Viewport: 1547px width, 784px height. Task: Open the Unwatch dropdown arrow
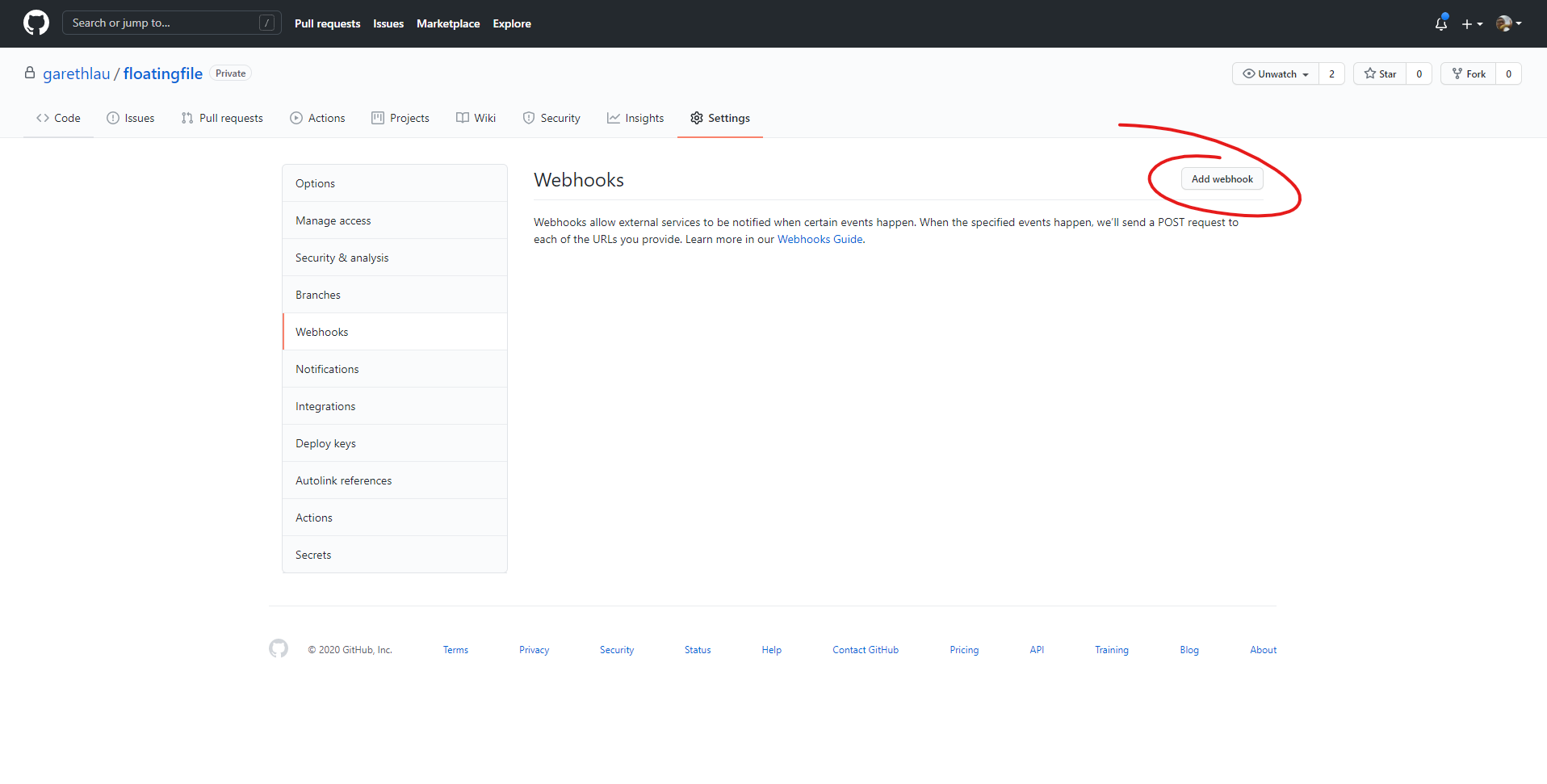pyautogui.click(x=1306, y=73)
